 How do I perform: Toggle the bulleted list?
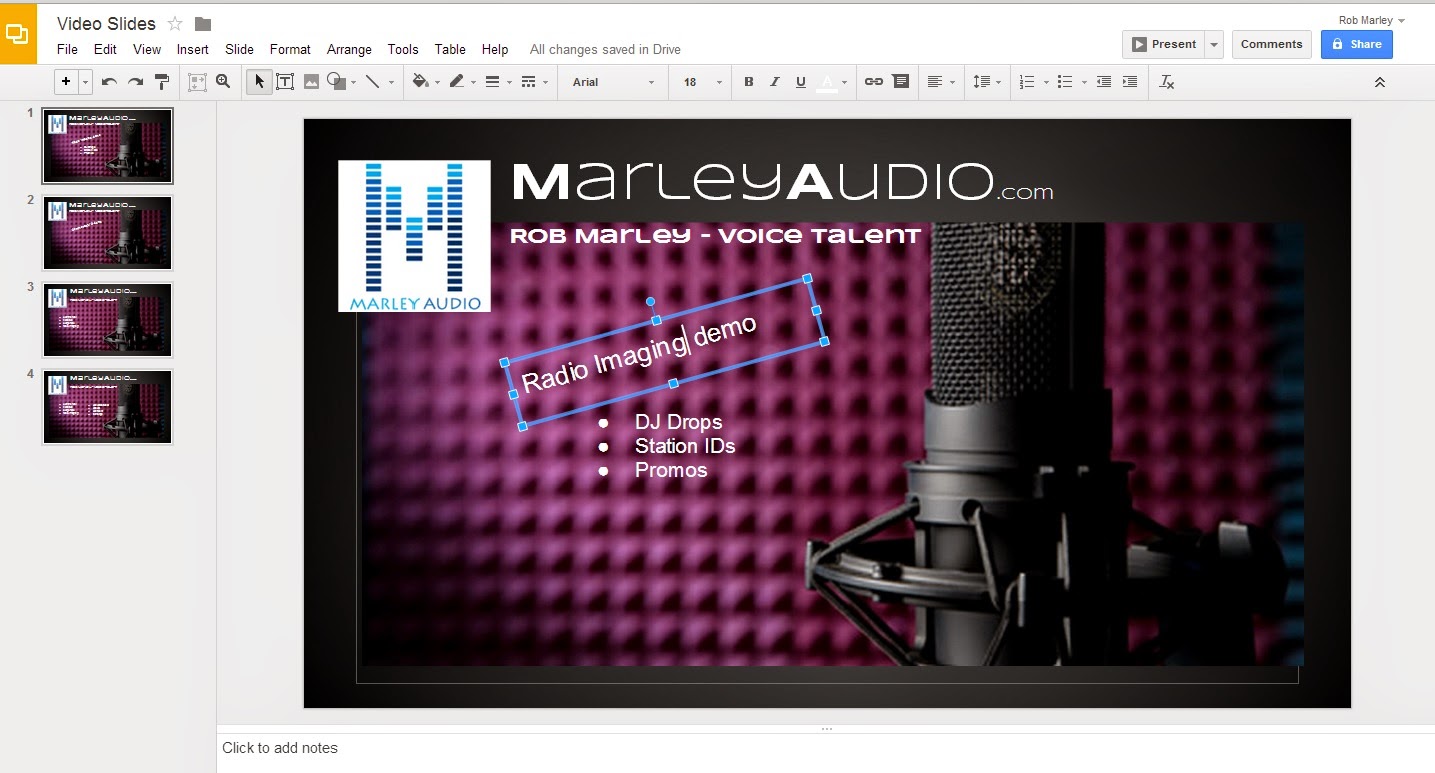click(x=1066, y=82)
